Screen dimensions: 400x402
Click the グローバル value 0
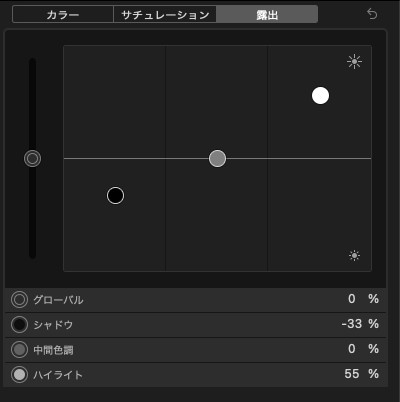352,299
